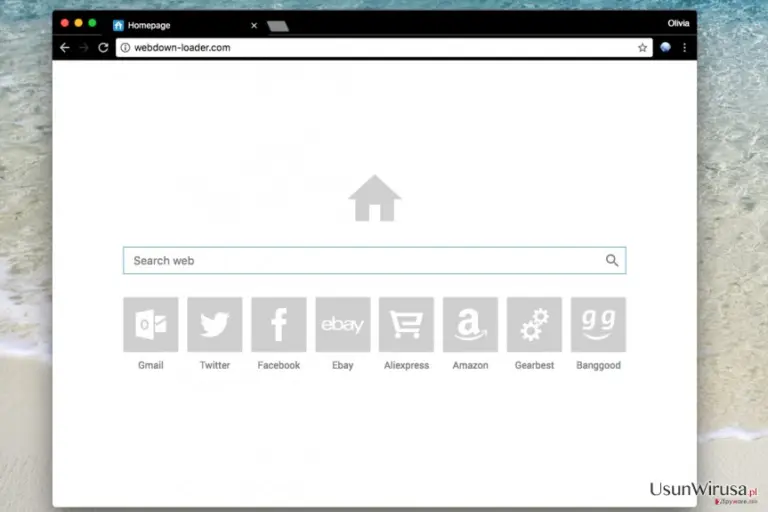This screenshot has width=768, height=512.
Task: Open the Ebay shortcut tile
Action: pos(343,324)
